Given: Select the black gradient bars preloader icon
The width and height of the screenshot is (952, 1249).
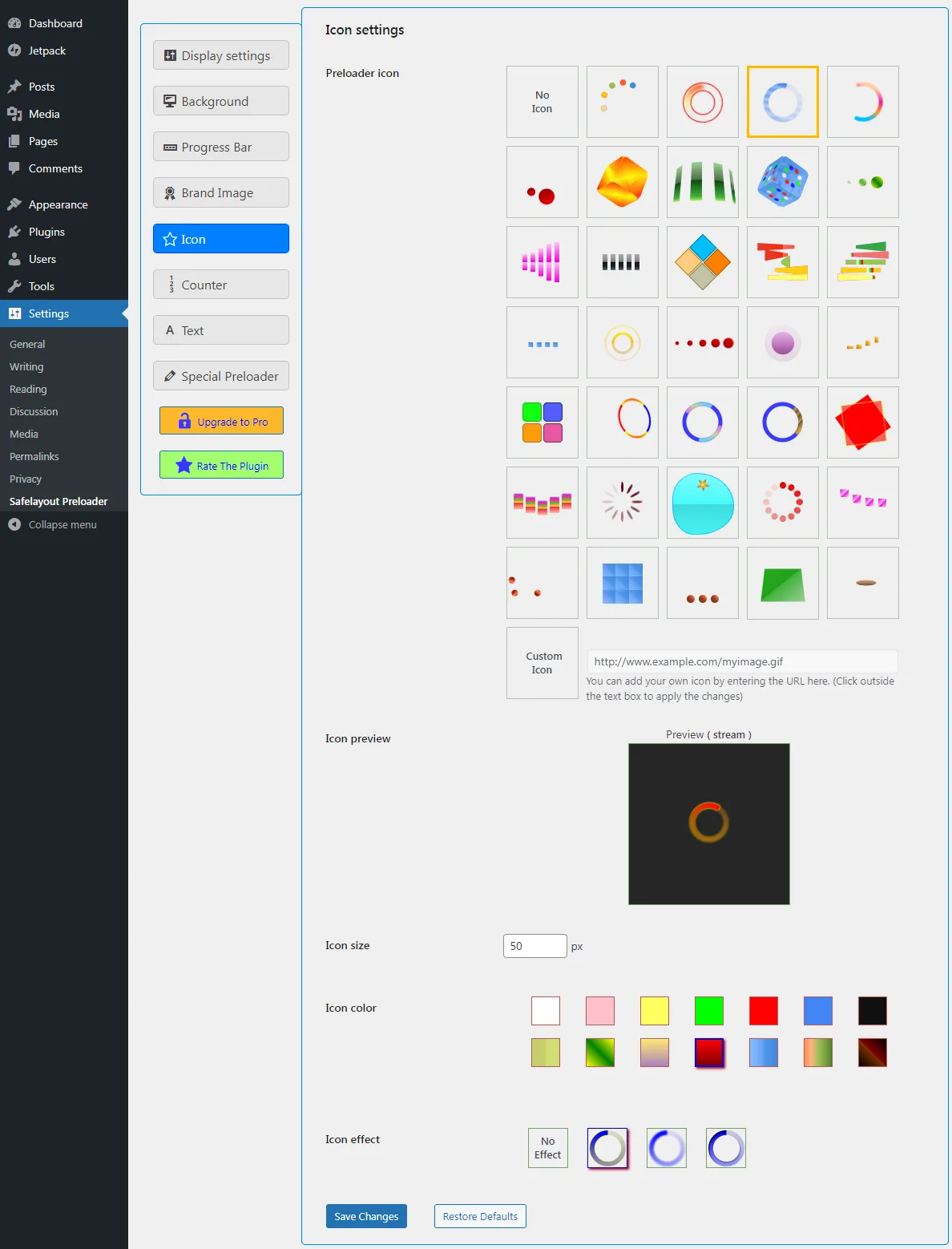Looking at the screenshot, I should 623,262.
